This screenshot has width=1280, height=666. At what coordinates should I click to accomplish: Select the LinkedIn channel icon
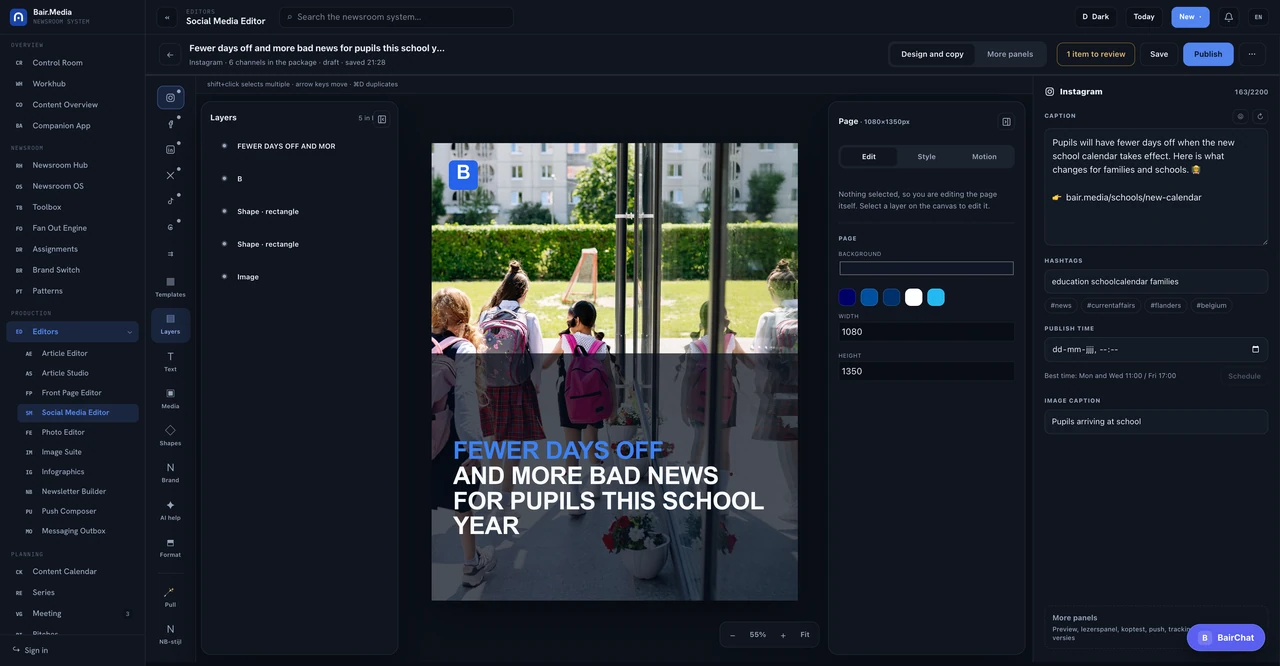click(170, 149)
